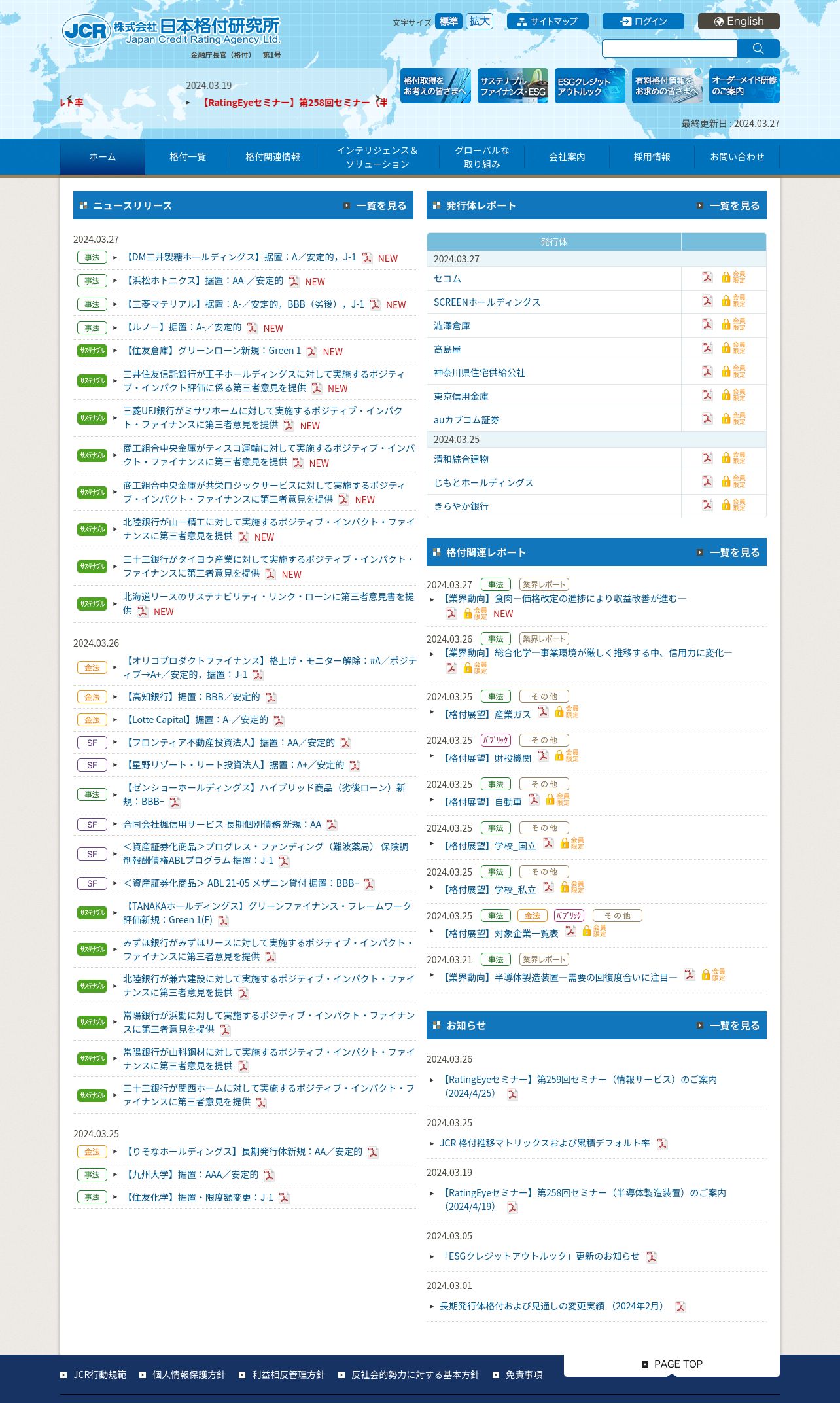840x1403 pixels.
Task: Open グローバルな取り組み menu
Action: 482,157
